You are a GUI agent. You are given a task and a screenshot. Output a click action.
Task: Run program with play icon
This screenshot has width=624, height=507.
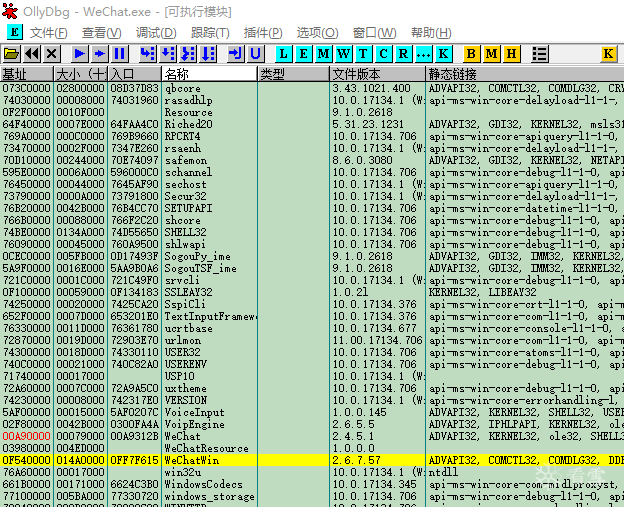point(80,54)
